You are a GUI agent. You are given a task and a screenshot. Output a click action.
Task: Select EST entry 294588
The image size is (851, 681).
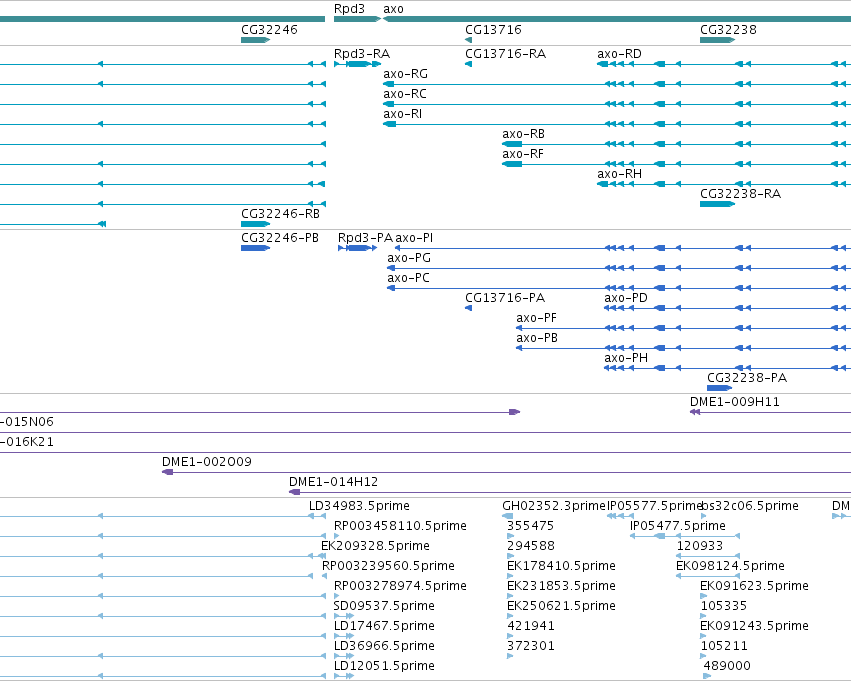[531, 546]
